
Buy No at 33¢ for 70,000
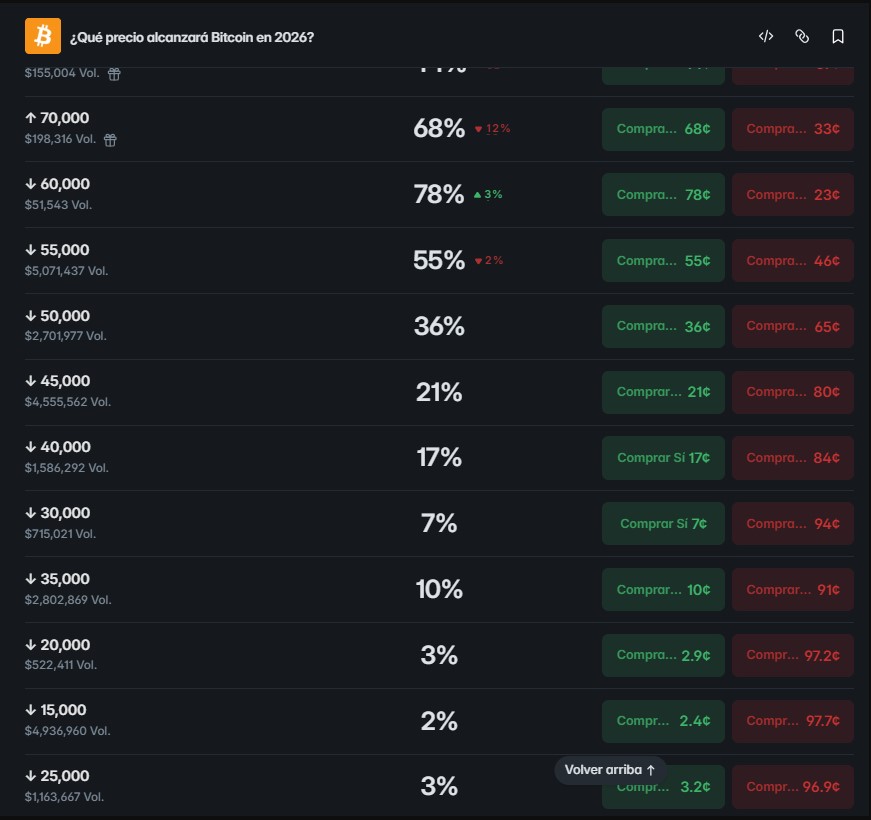tap(793, 129)
